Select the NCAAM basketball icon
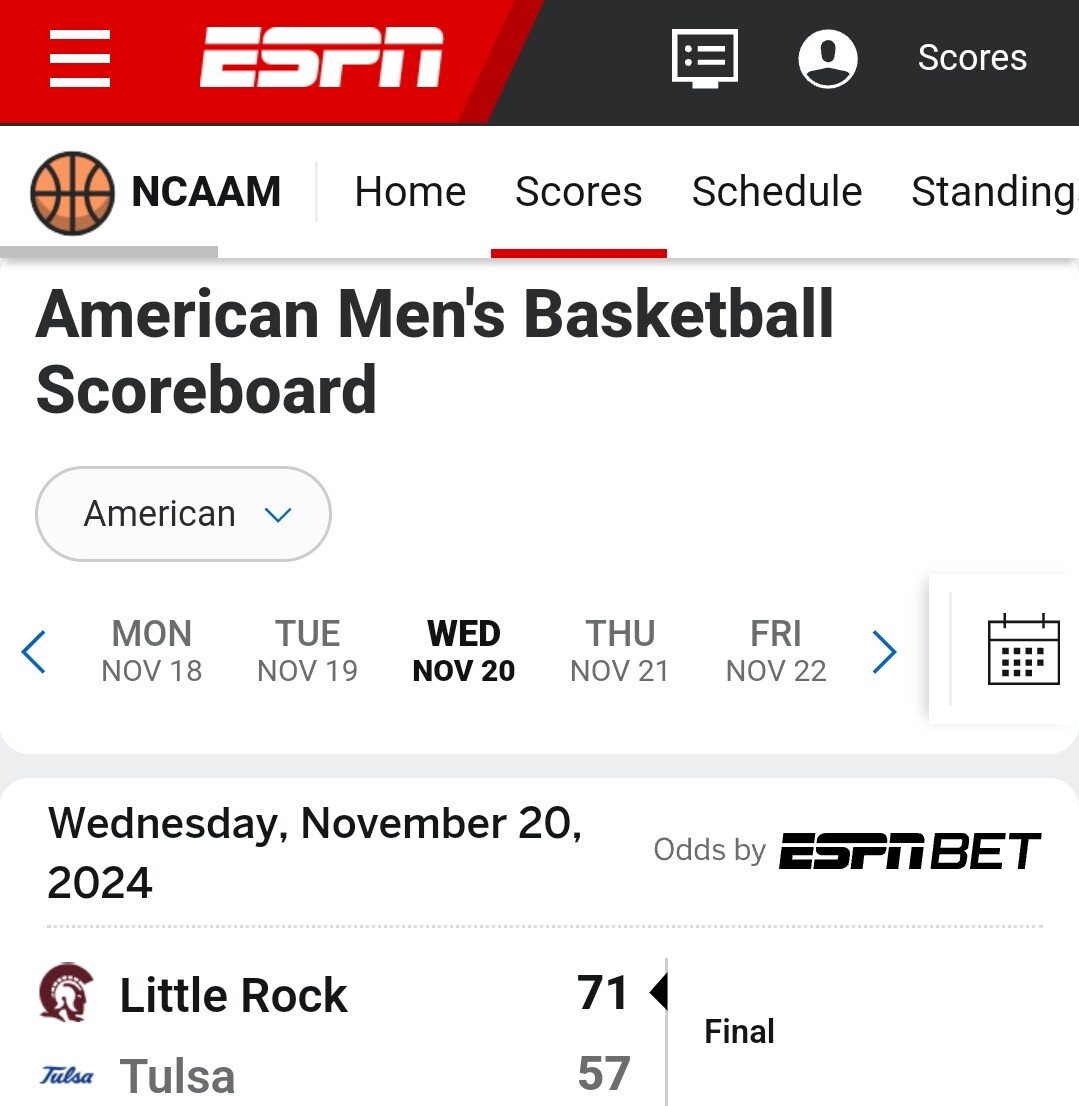The width and height of the screenshot is (1079, 1106). pyautogui.click(x=72, y=193)
